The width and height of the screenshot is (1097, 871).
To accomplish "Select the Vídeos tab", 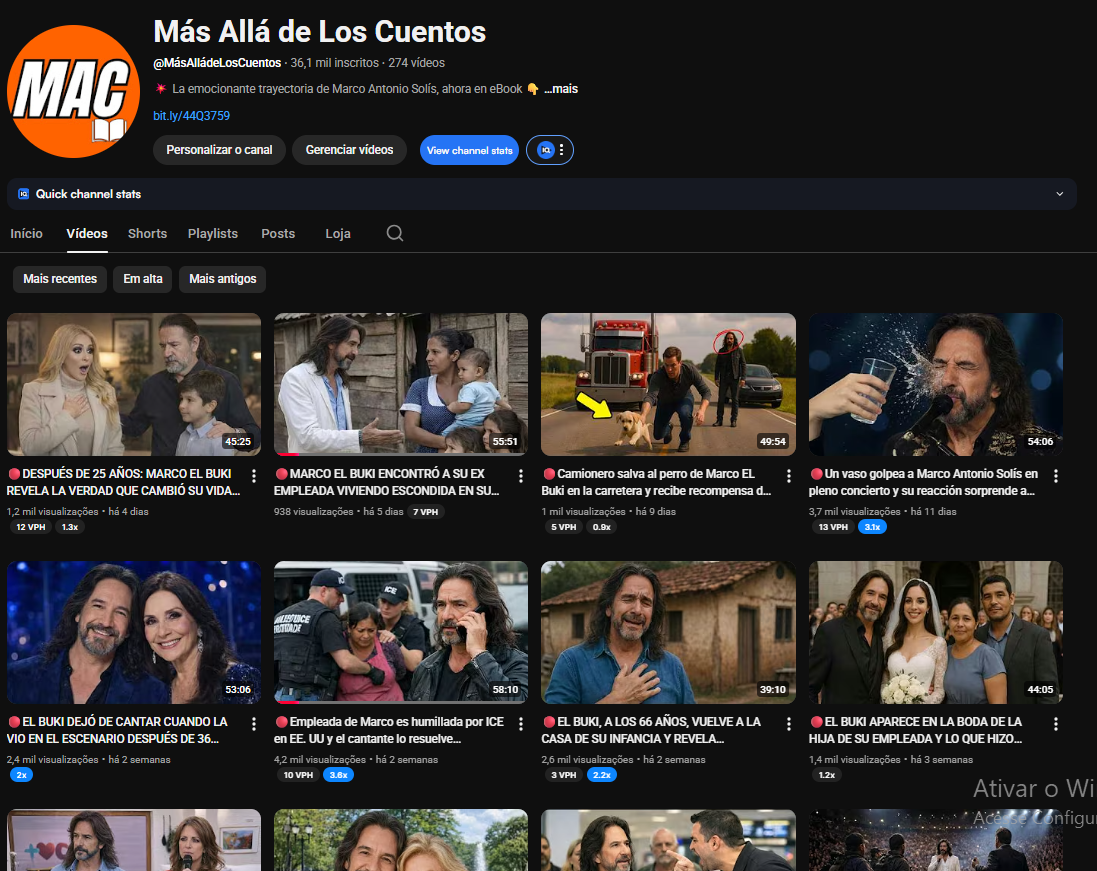I will (87, 234).
